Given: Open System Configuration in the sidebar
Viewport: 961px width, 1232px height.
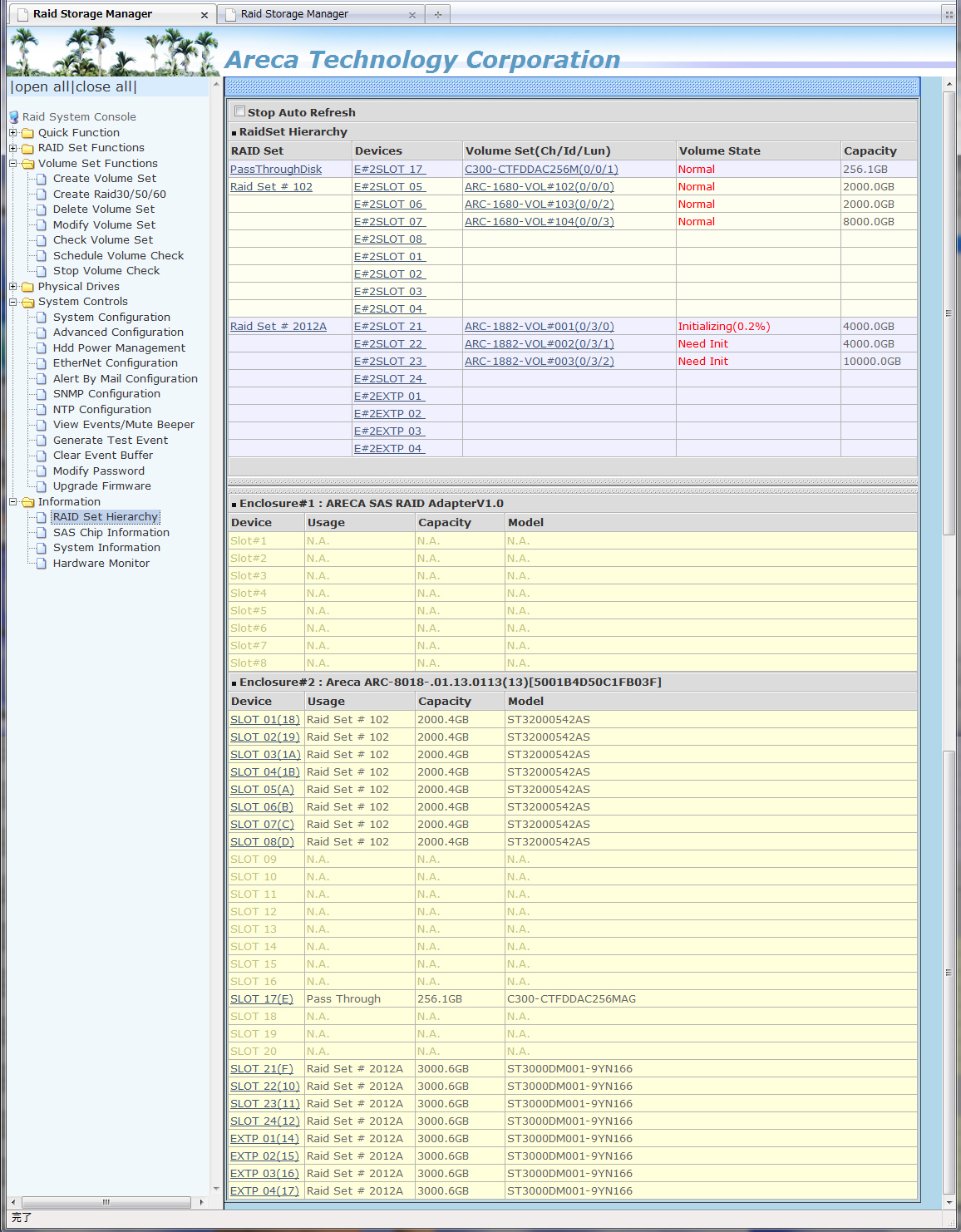Looking at the screenshot, I should [x=111, y=318].
